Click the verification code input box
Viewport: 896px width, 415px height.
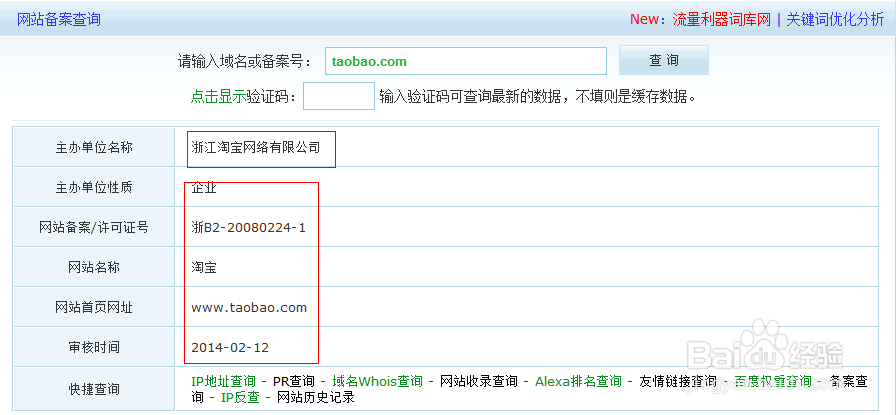pyautogui.click(x=339, y=96)
